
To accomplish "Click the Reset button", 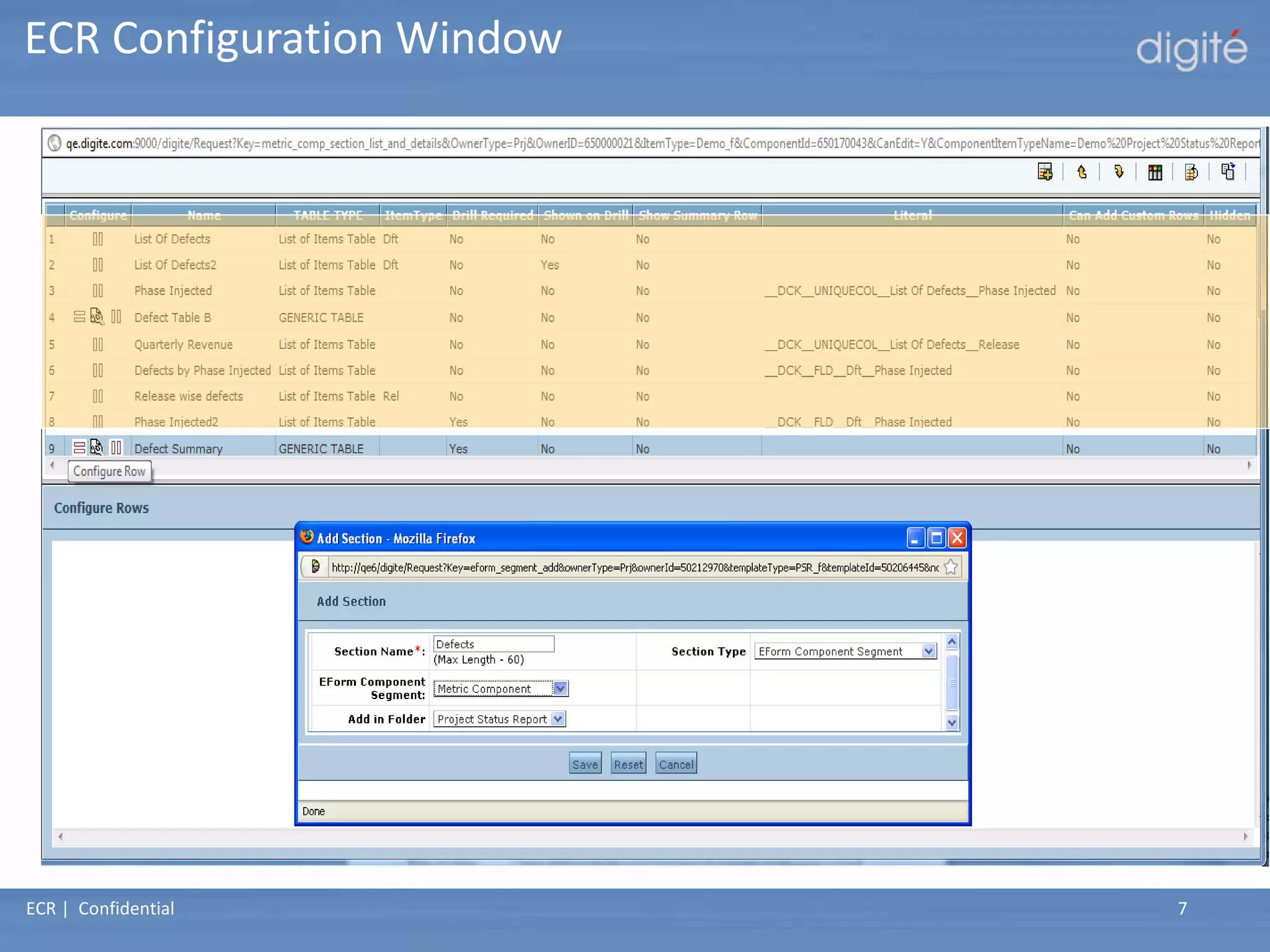I will (628, 764).
